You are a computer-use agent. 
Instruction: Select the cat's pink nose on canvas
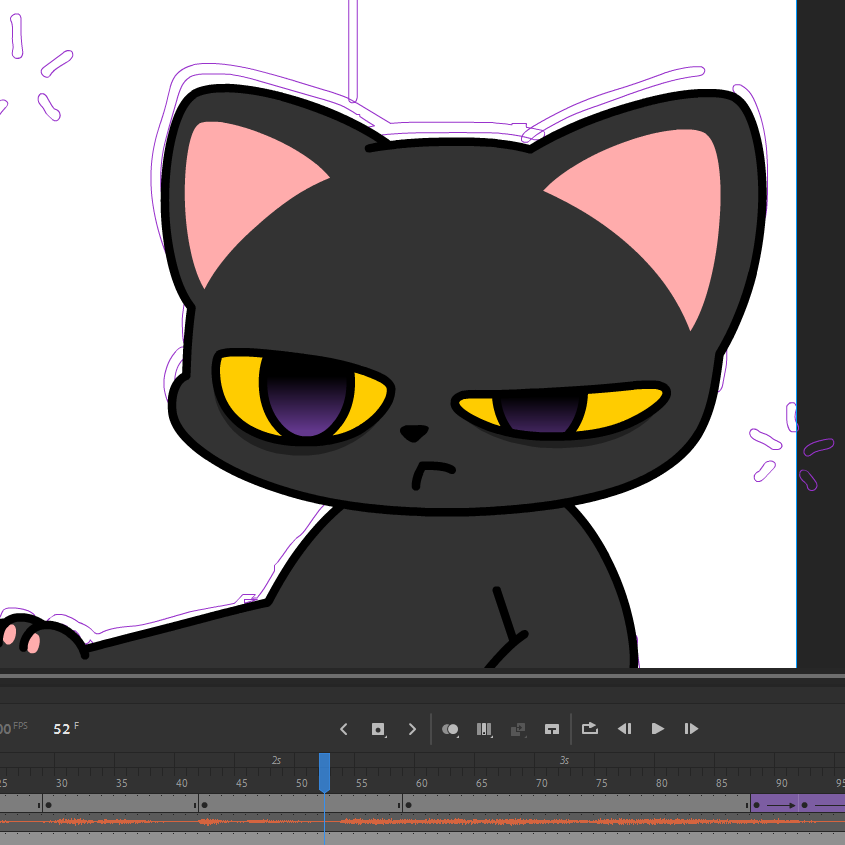[x=413, y=433]
